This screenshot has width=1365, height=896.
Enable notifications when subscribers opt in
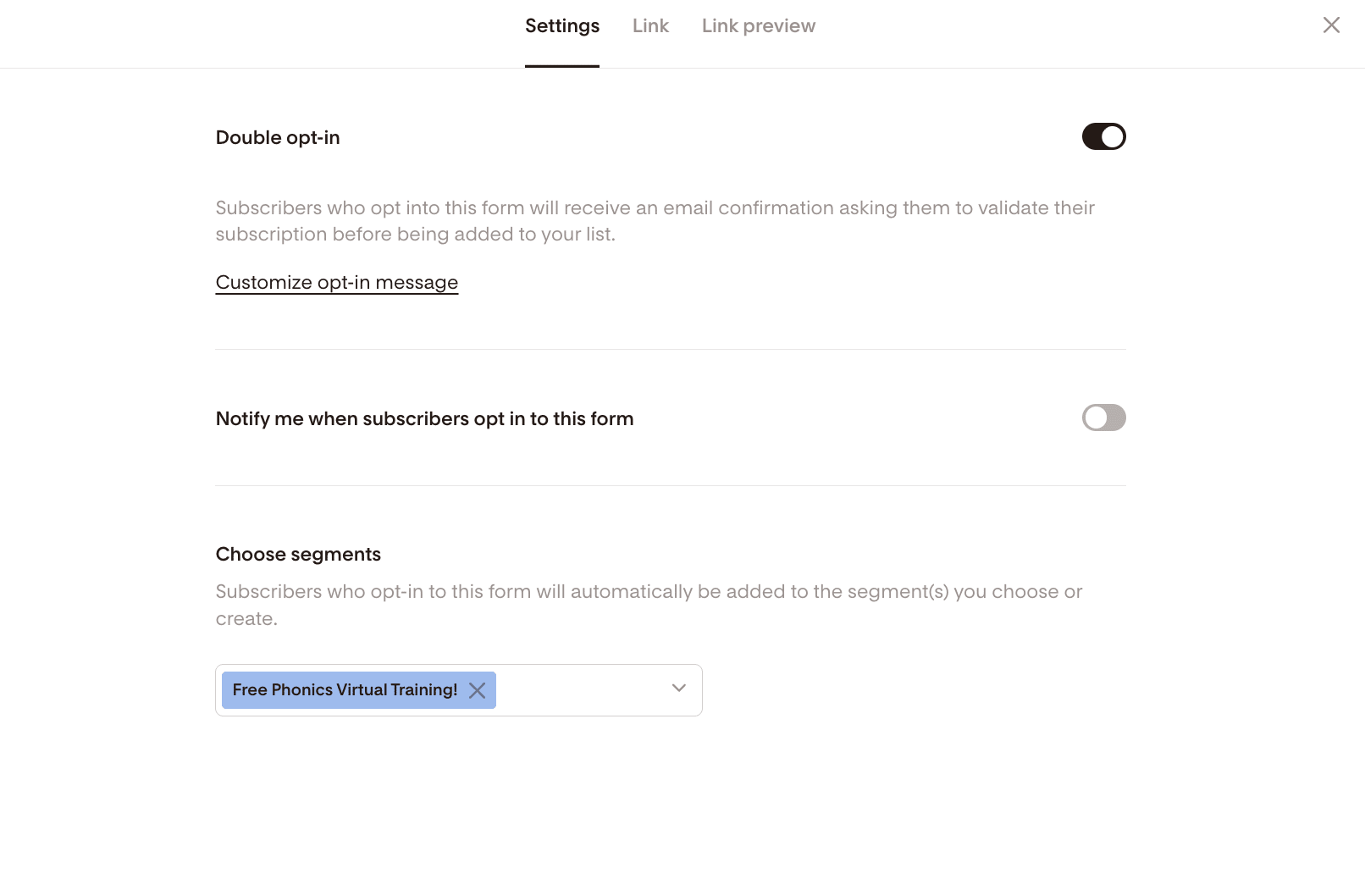pos(1103,418)
